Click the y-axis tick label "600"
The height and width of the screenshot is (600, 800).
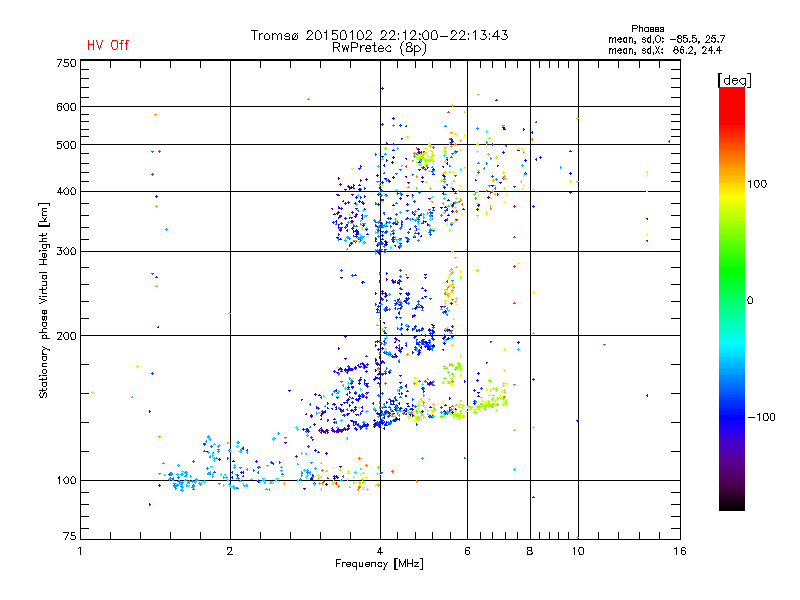coord(66,107)
